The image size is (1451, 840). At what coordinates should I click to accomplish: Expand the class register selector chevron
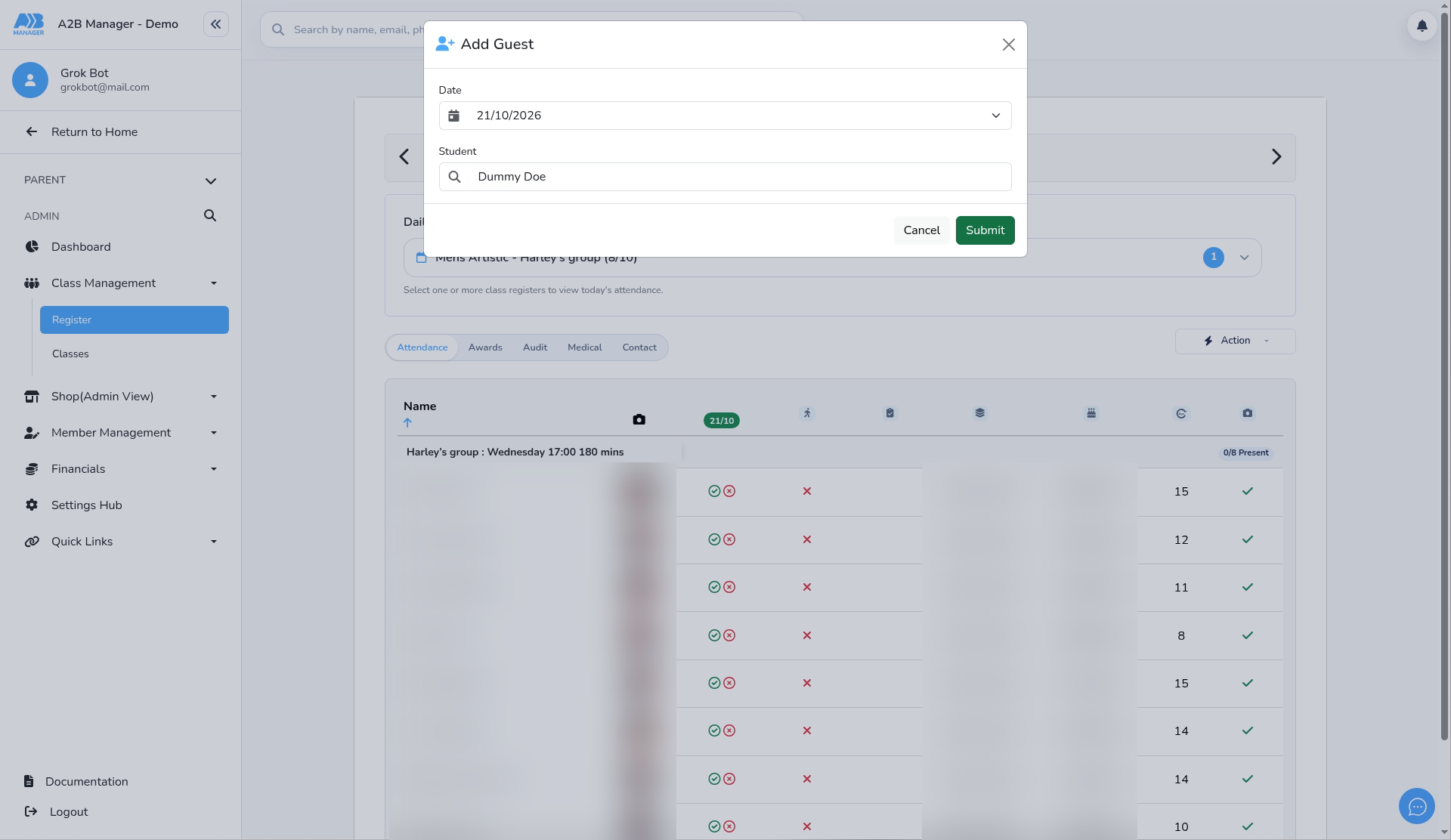tap(1244, 258)
